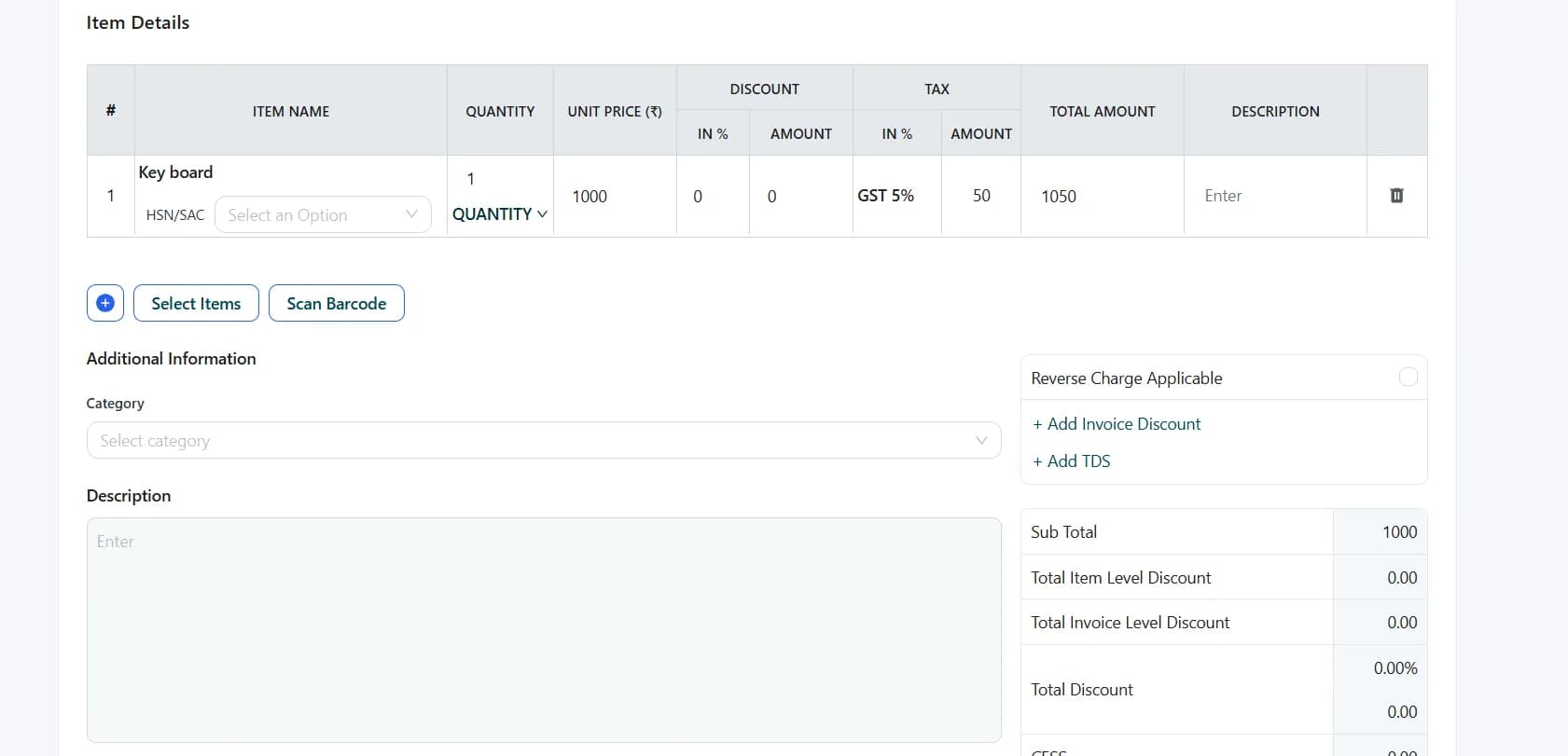The height and width of the screenshot is (756, 1568).
Task: Expand the QUANTITY unit dropdown
Action: click(x=500, y=214)
